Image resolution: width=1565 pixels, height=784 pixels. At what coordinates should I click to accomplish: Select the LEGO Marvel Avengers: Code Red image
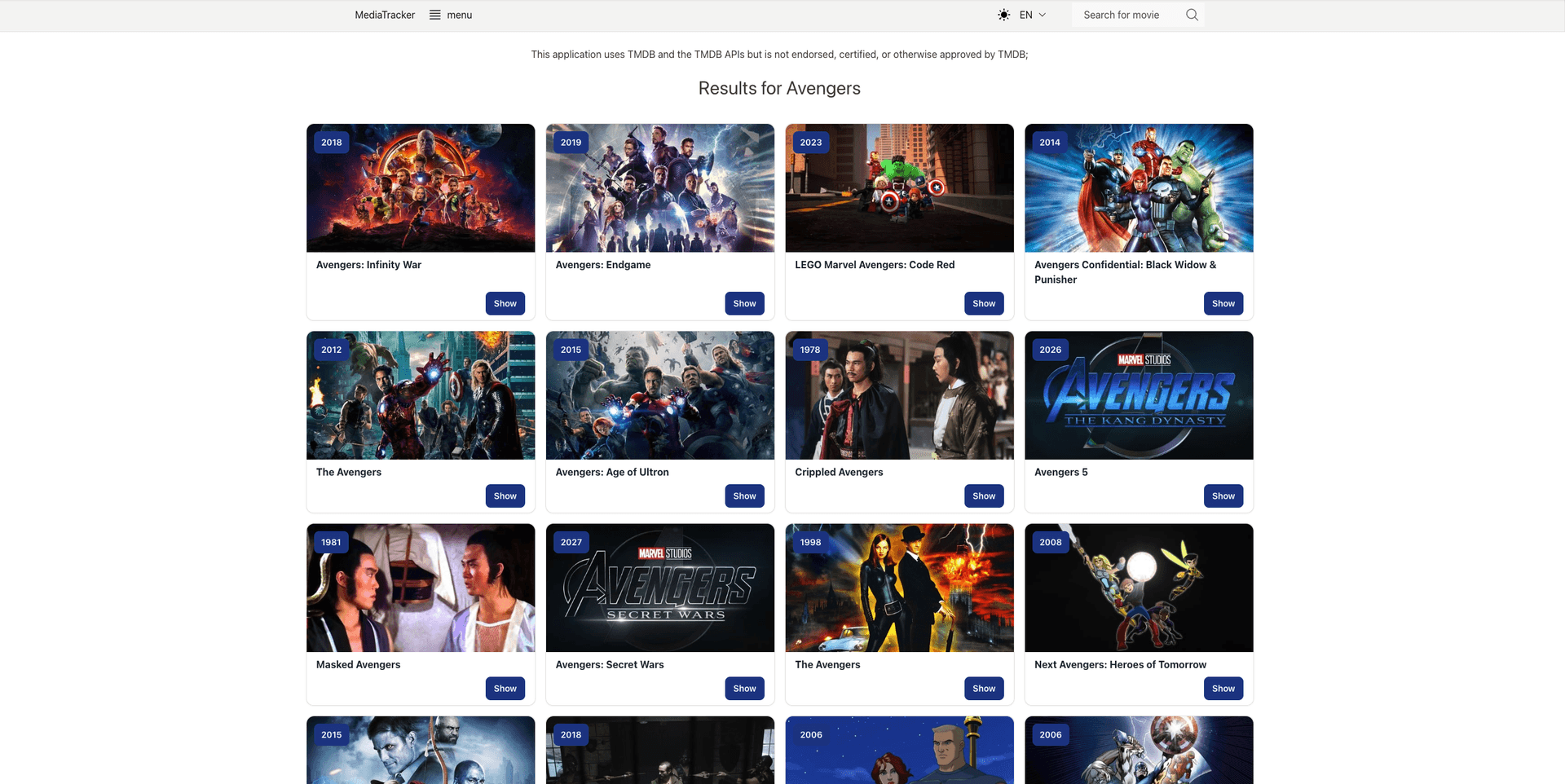[x=900, y=188]
